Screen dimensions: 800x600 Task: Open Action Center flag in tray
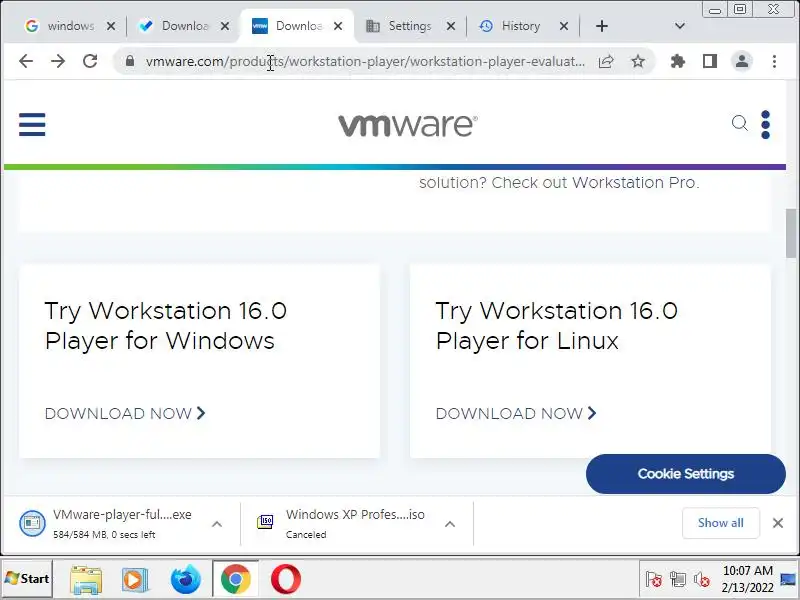pyautogui.click(x=654, y=579)
